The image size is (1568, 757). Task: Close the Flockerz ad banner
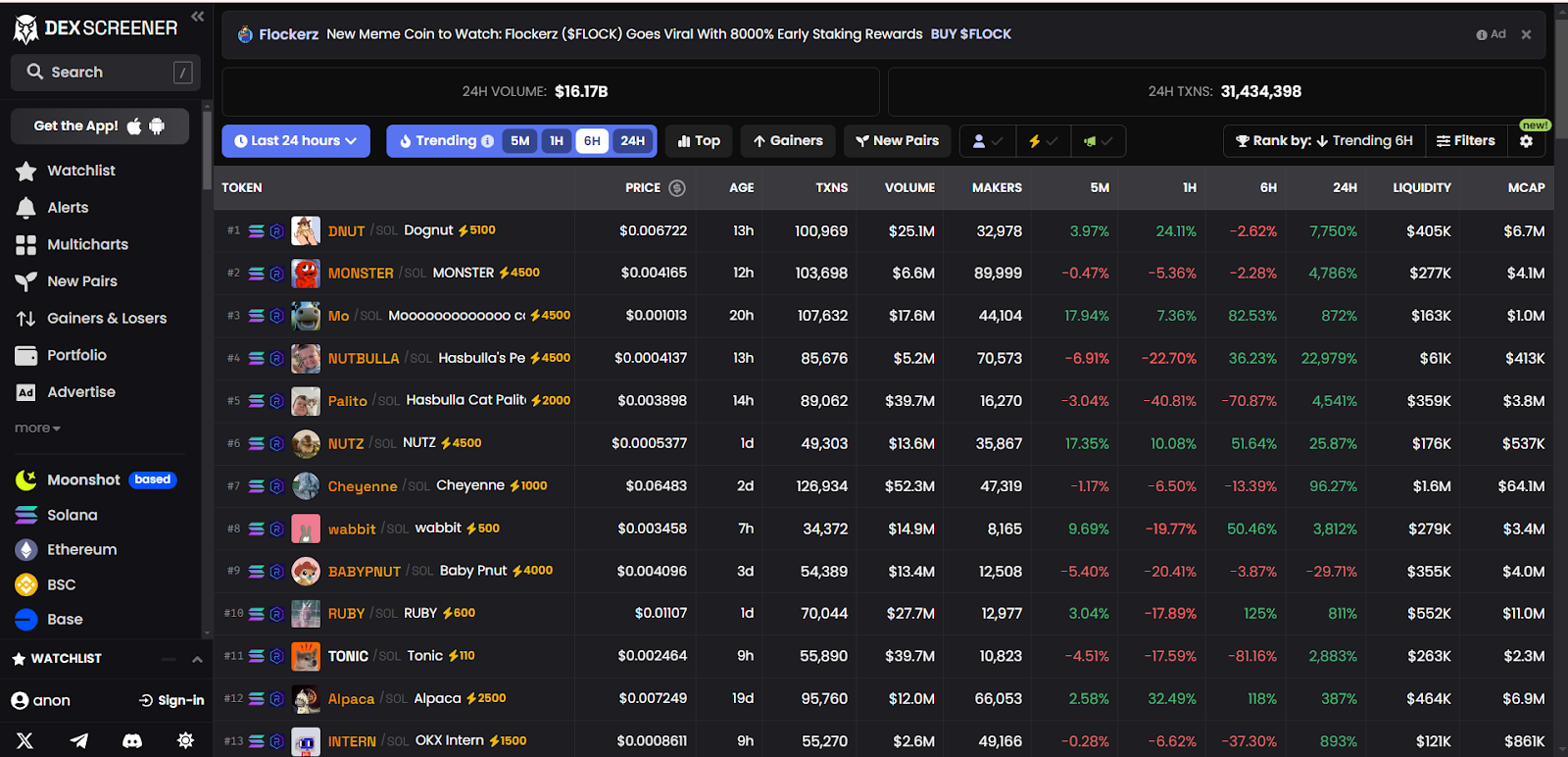tap(1526, 34)
